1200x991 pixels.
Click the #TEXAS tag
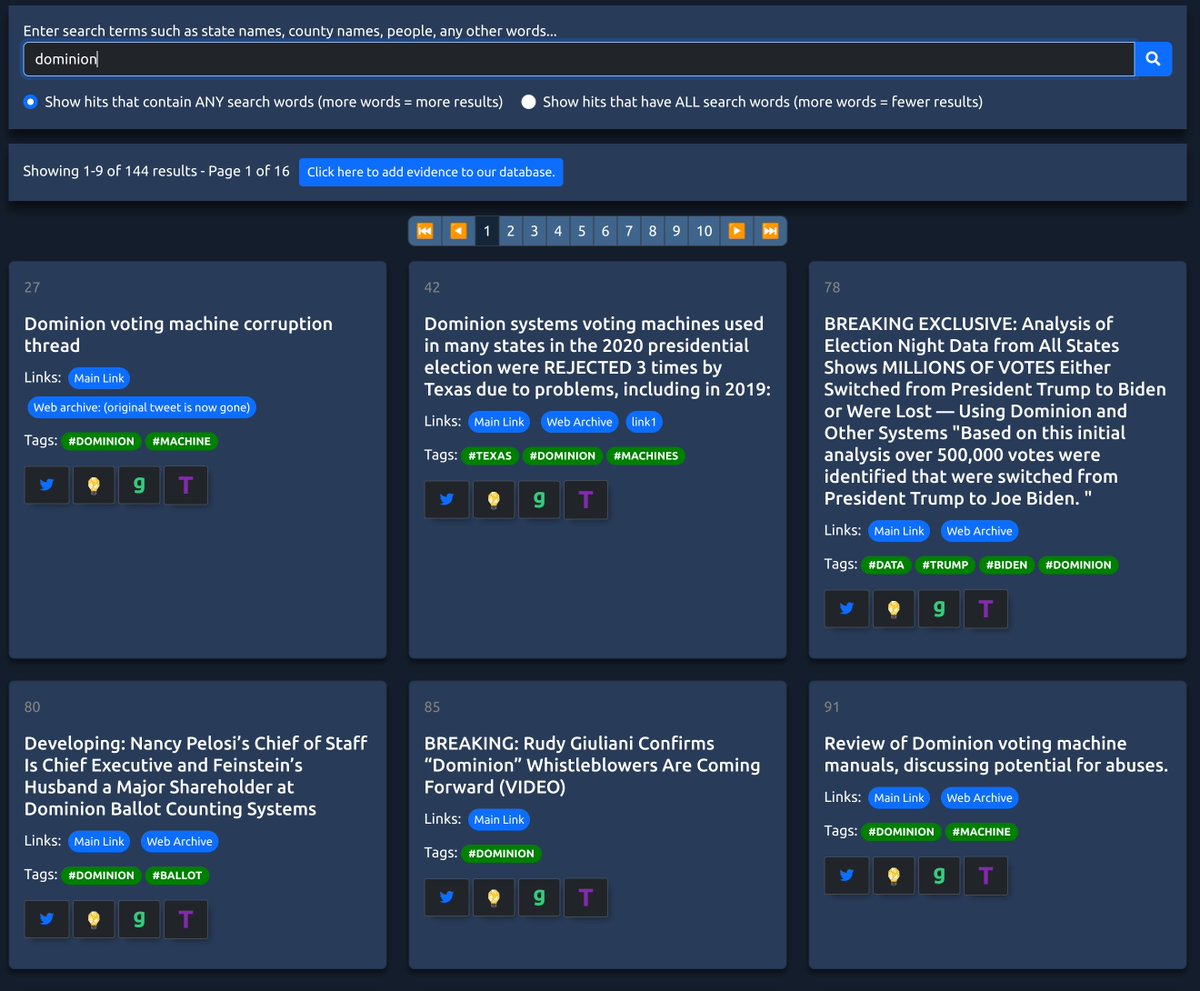coord(489,456)
